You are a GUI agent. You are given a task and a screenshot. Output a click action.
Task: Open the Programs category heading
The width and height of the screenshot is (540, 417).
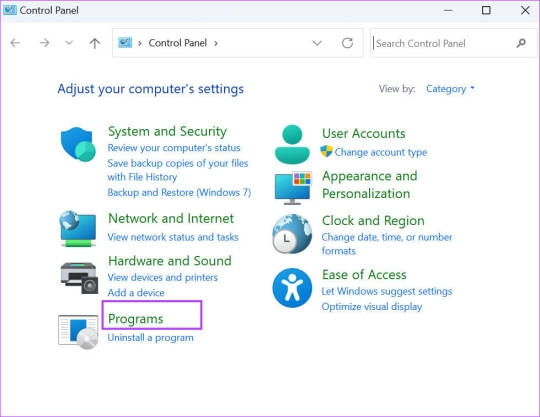click(136, 319)
